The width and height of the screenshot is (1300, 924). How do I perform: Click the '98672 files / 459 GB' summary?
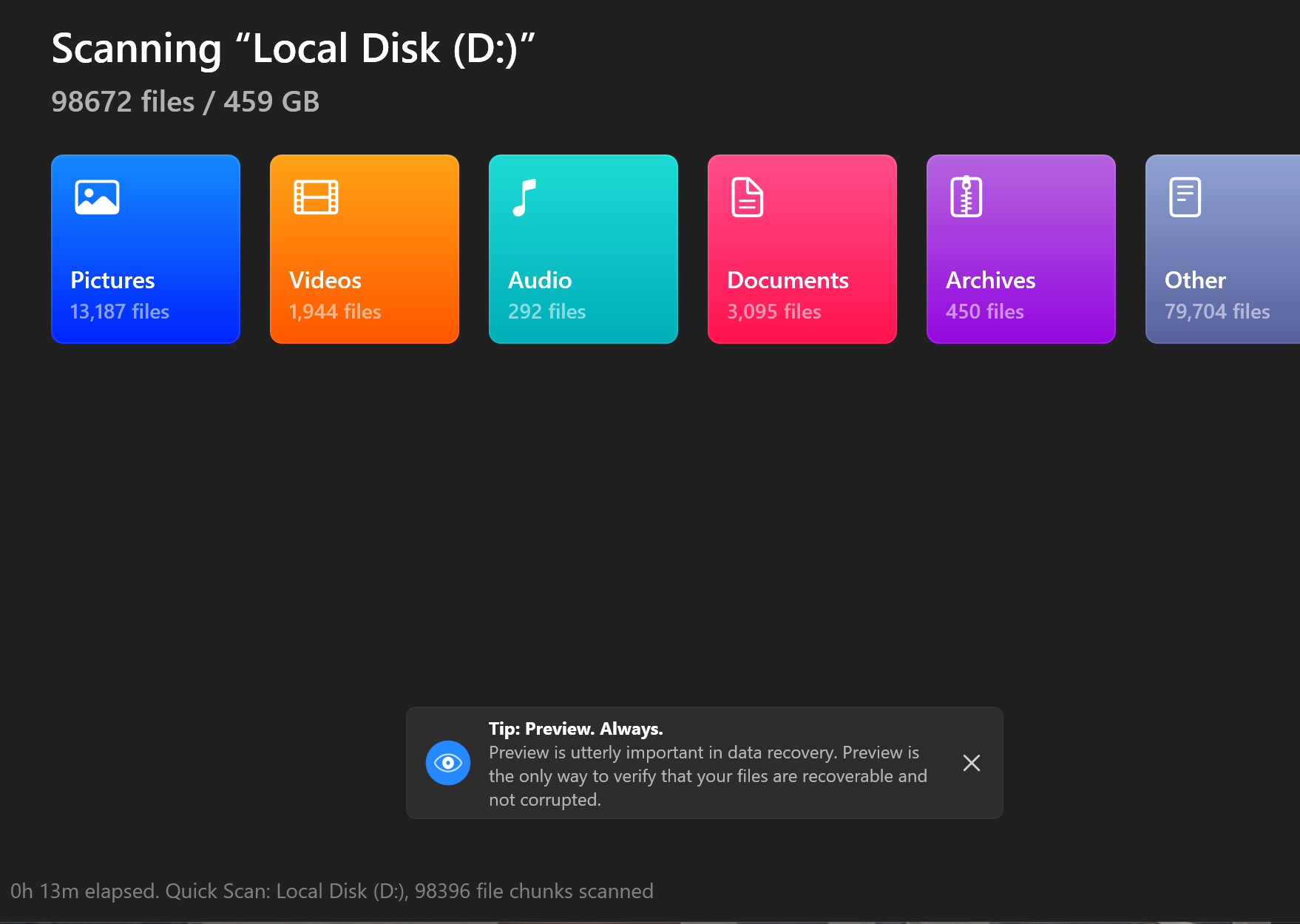click(186, 102)
